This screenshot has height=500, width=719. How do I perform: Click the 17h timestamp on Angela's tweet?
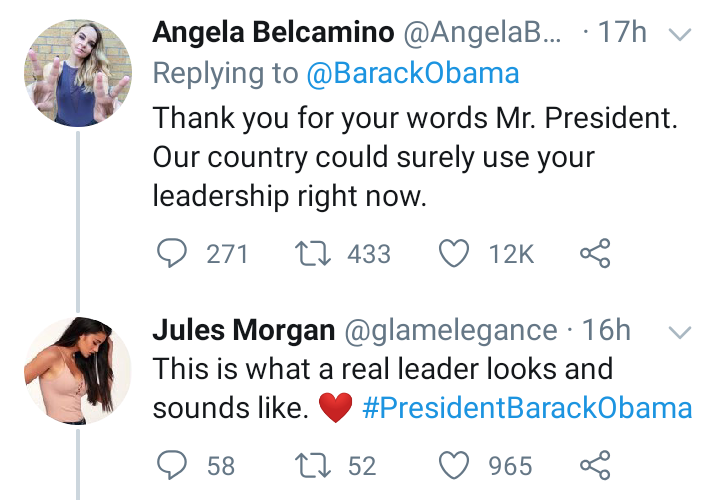click(x=621, y=33)
